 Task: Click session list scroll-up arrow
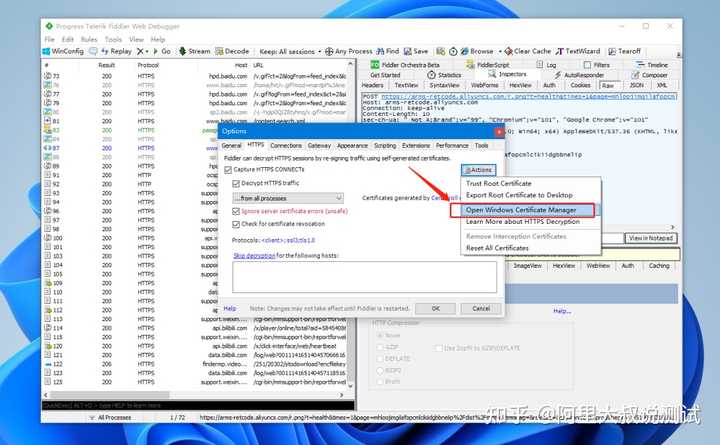350,65
